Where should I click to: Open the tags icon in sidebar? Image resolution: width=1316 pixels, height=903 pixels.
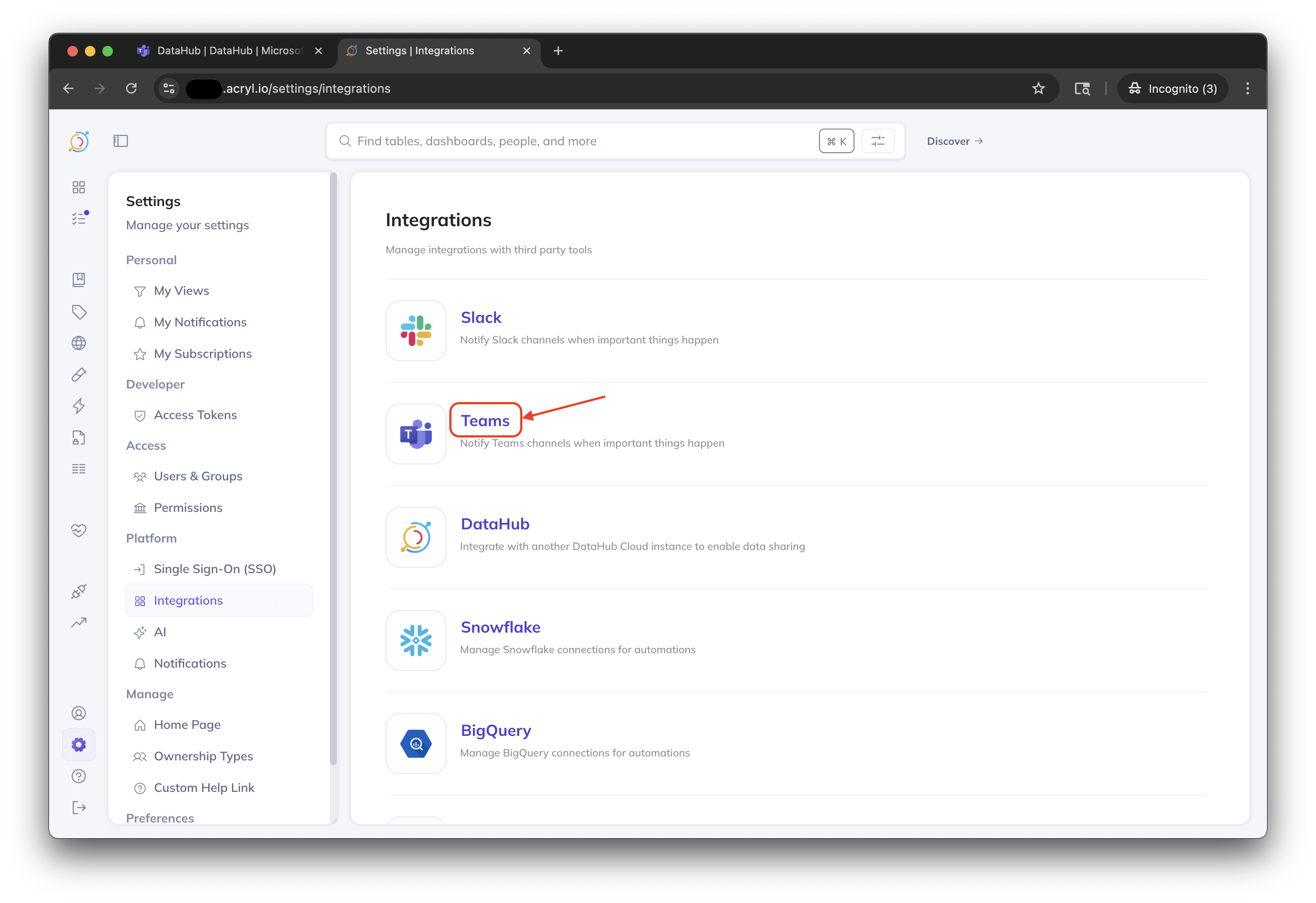tap(79, 312)
